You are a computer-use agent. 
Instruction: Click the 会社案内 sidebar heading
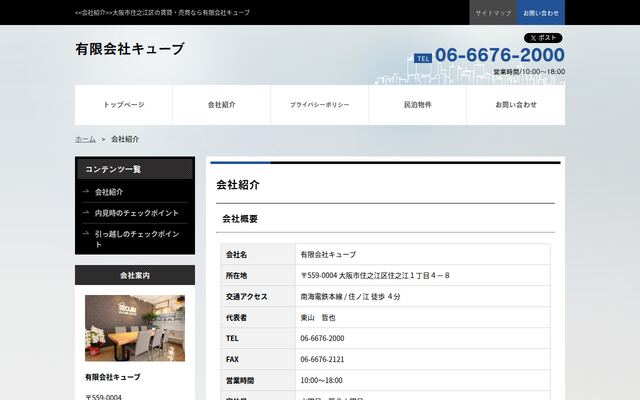pos(135,275)
